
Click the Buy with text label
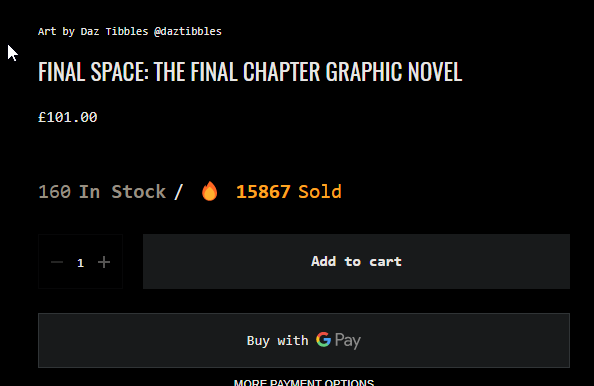(x=277, y=341)
